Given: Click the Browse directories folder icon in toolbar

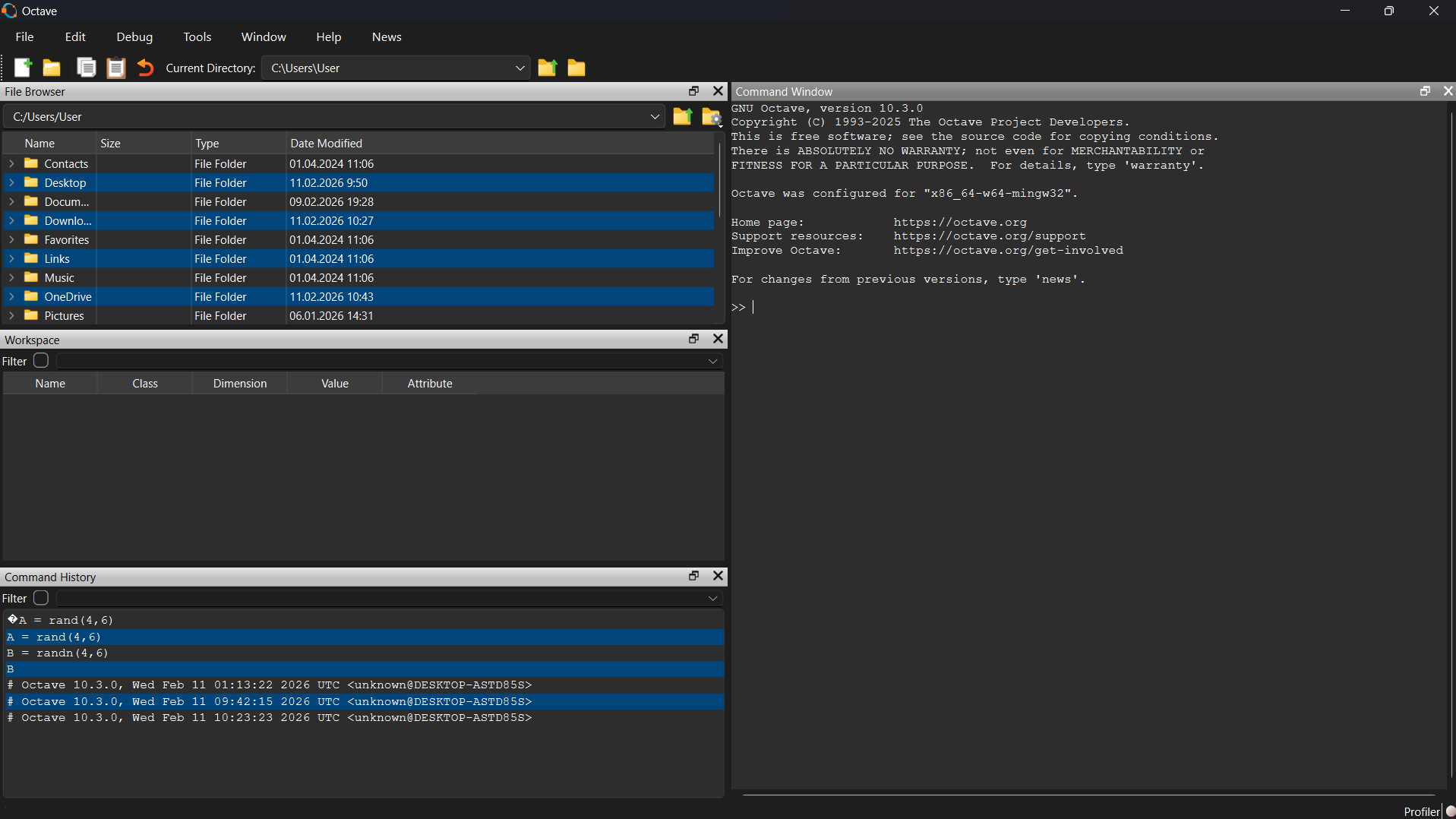Looking at the screenshot, I should point(576,68).
